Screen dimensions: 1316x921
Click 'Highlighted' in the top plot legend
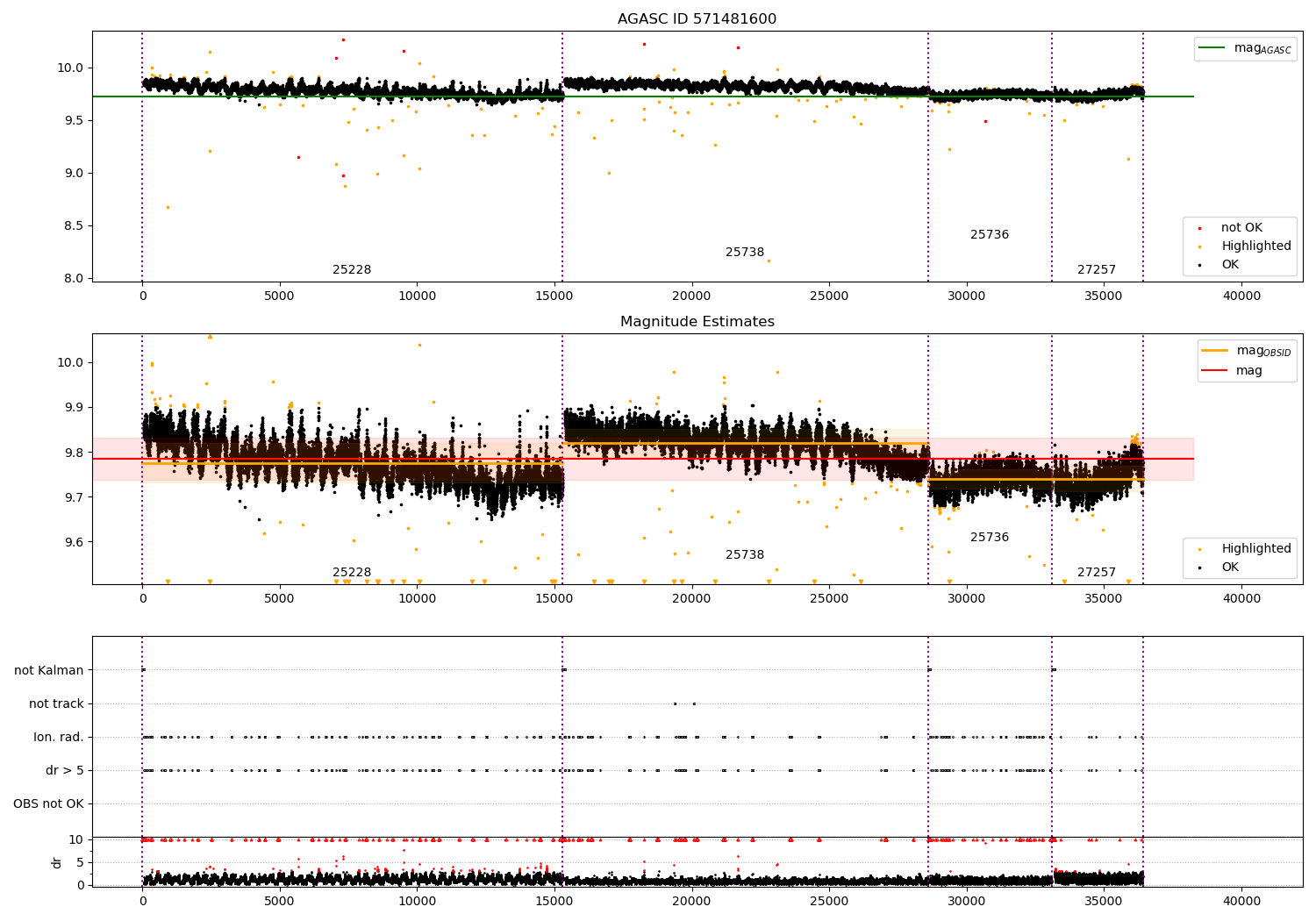(x=1256, y=246)
